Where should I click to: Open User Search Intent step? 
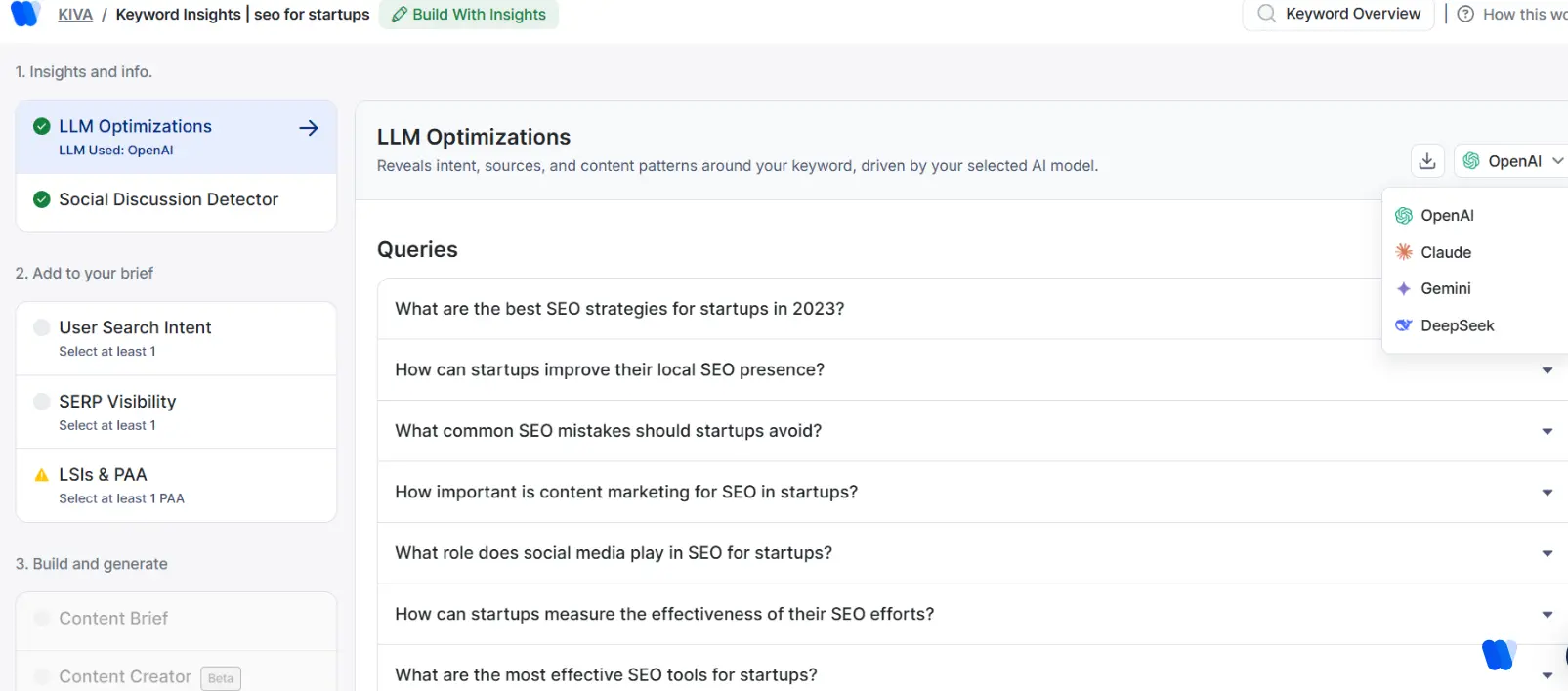coord(177,338)
